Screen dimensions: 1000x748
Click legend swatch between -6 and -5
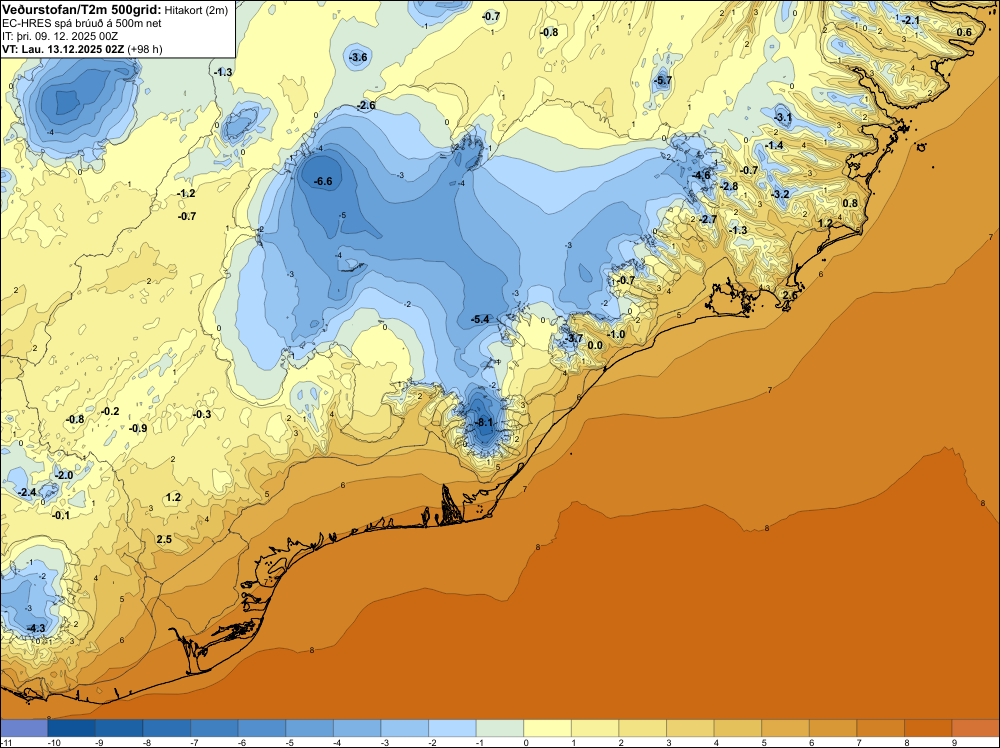(262, 728)
